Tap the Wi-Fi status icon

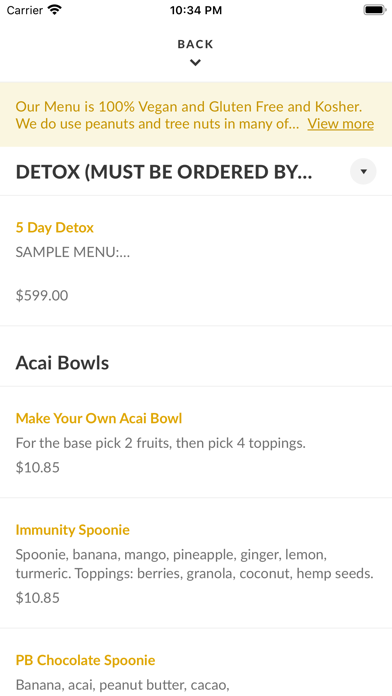coord(55,10)
